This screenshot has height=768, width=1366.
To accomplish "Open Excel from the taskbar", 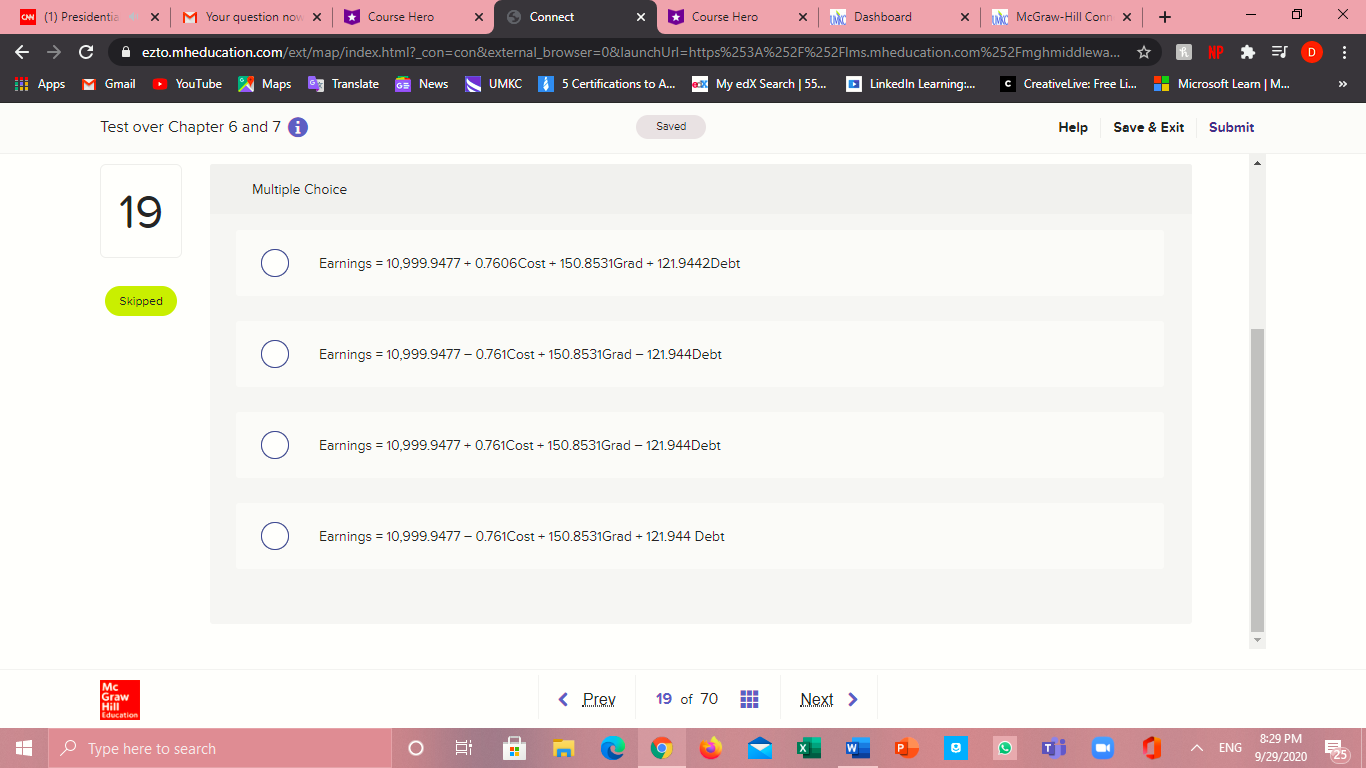I will tap(808, 748).
